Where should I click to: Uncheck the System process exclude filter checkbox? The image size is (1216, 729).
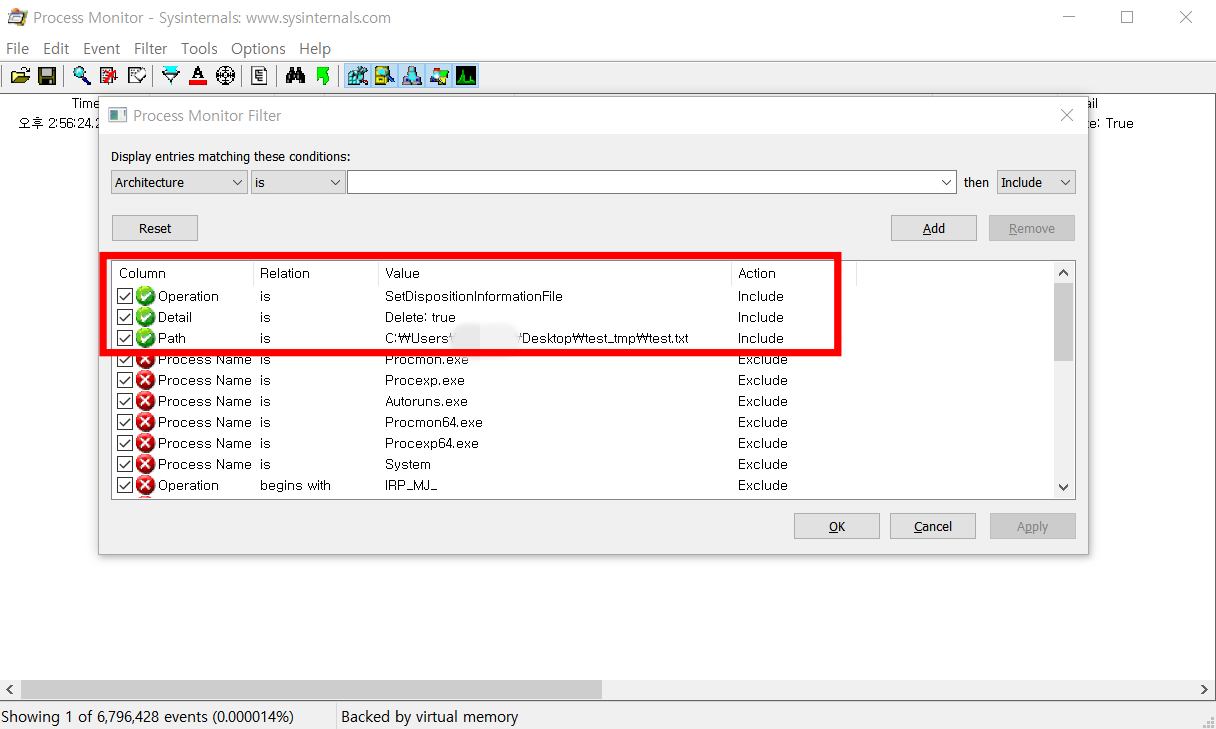[125, 464]
